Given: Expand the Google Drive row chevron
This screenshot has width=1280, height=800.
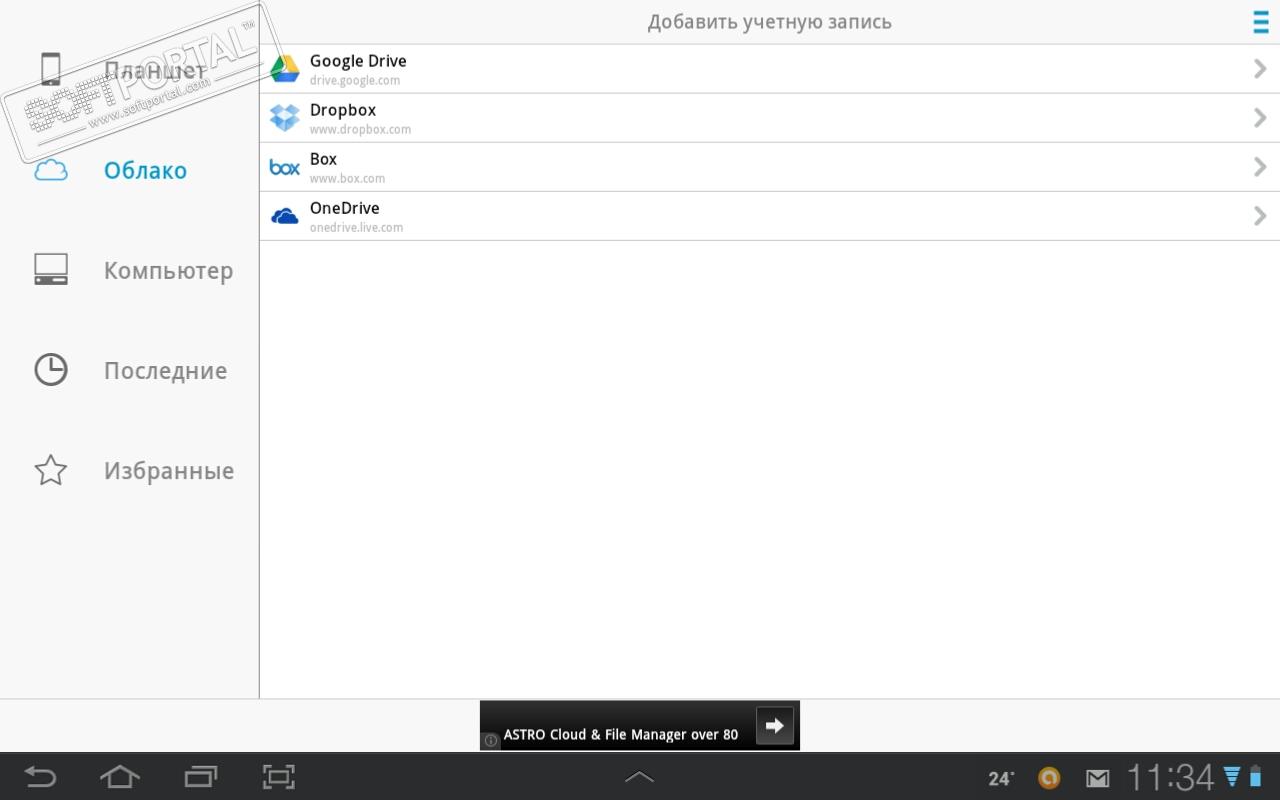Looking at the screenshot, I should [x=1260, y=68].
